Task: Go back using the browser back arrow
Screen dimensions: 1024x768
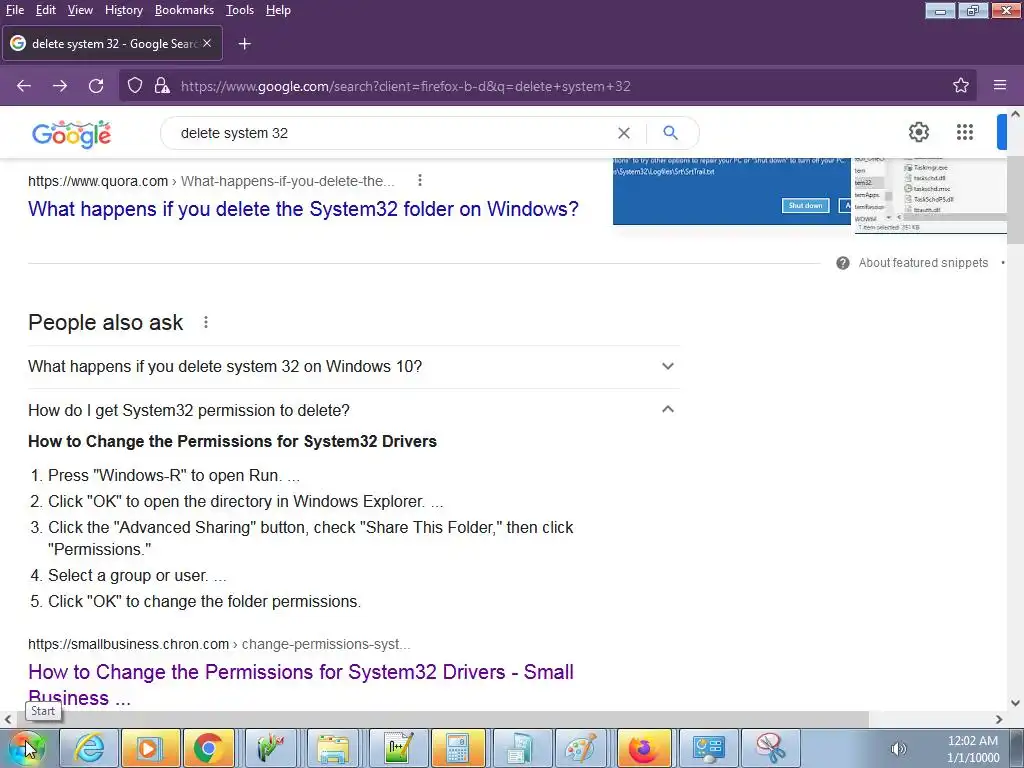Action: point(24,86)
